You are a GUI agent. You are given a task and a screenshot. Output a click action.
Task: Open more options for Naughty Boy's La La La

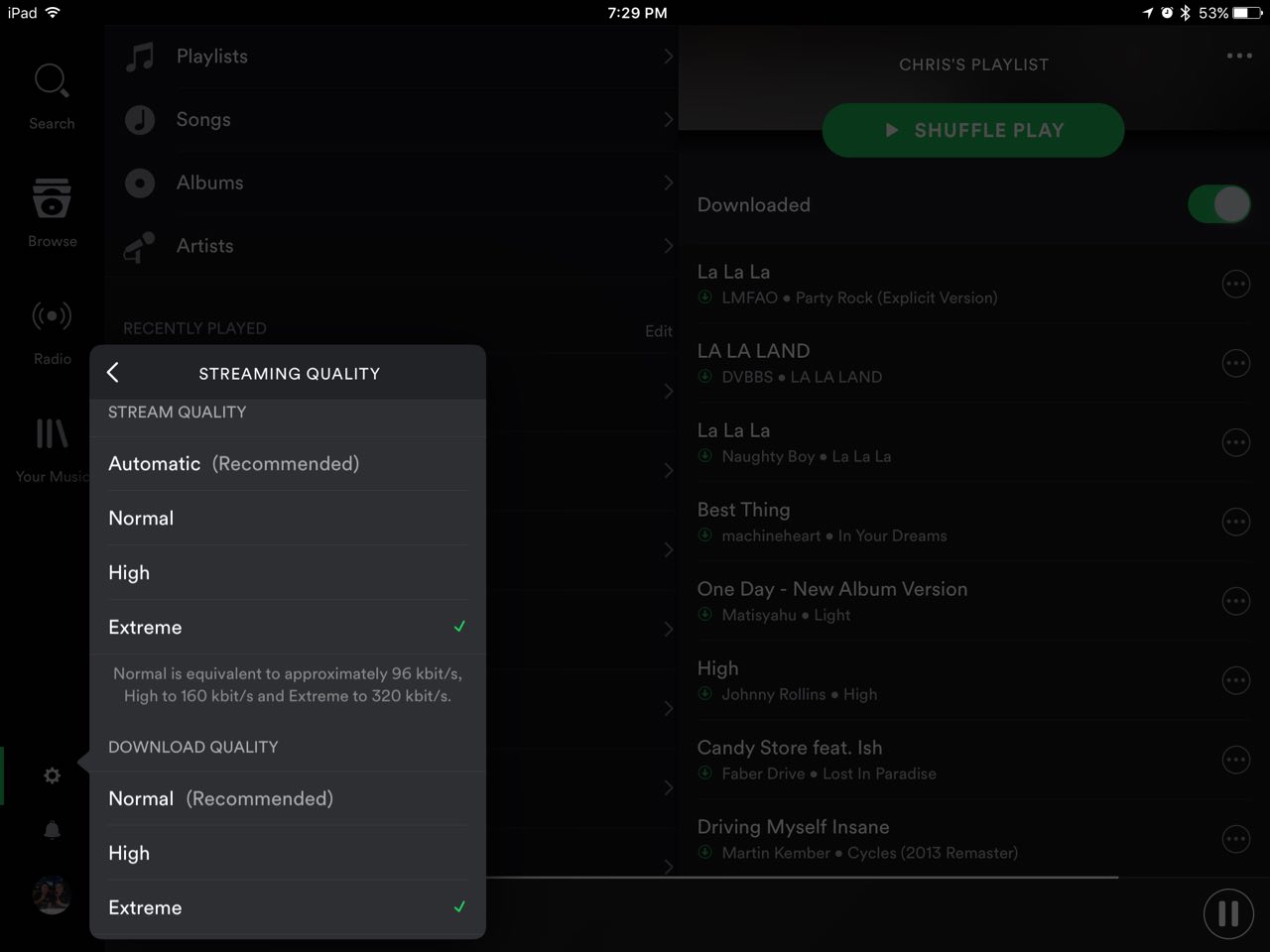tap(1235, 442)
